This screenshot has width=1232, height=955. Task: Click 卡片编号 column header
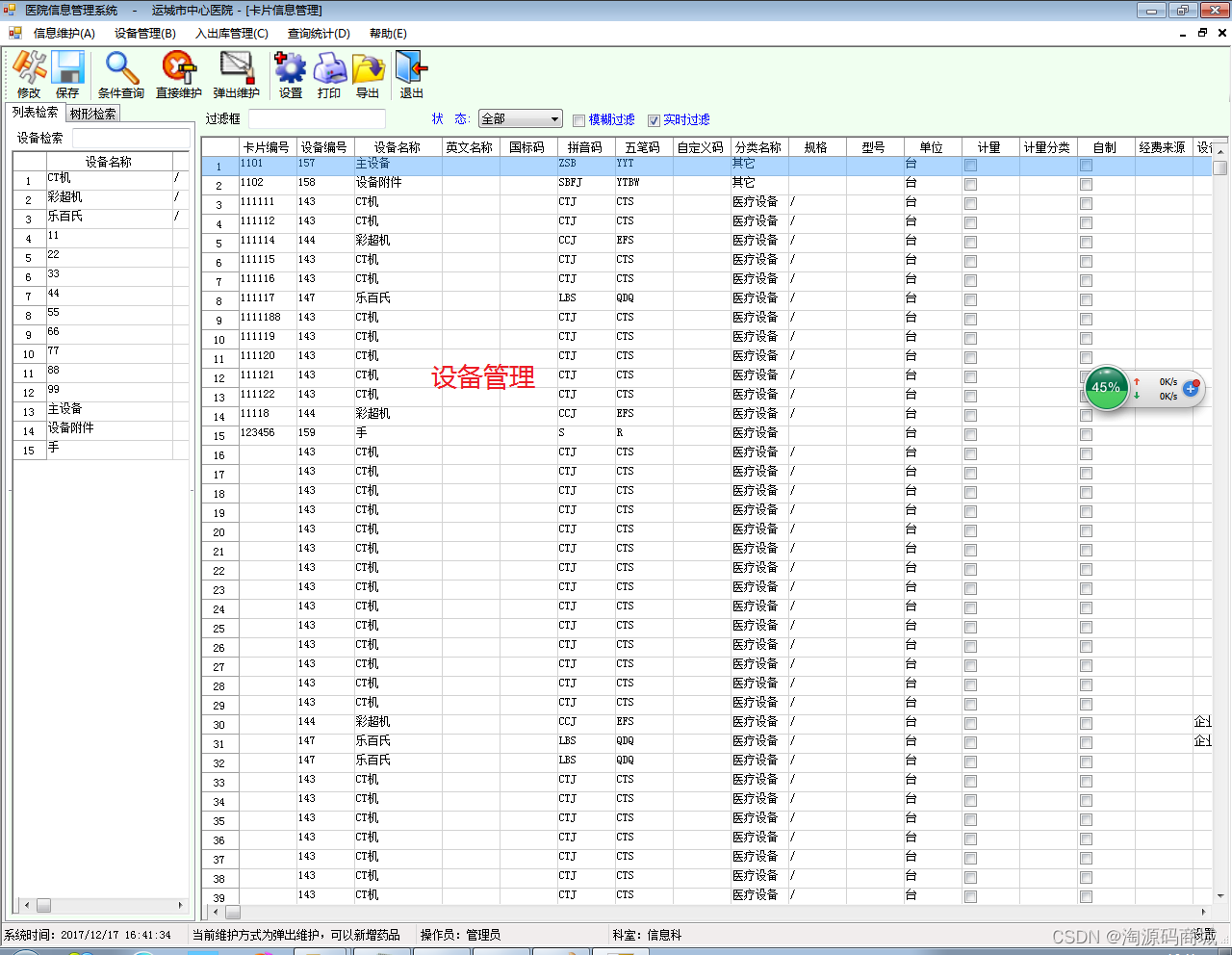coord(268,147)
